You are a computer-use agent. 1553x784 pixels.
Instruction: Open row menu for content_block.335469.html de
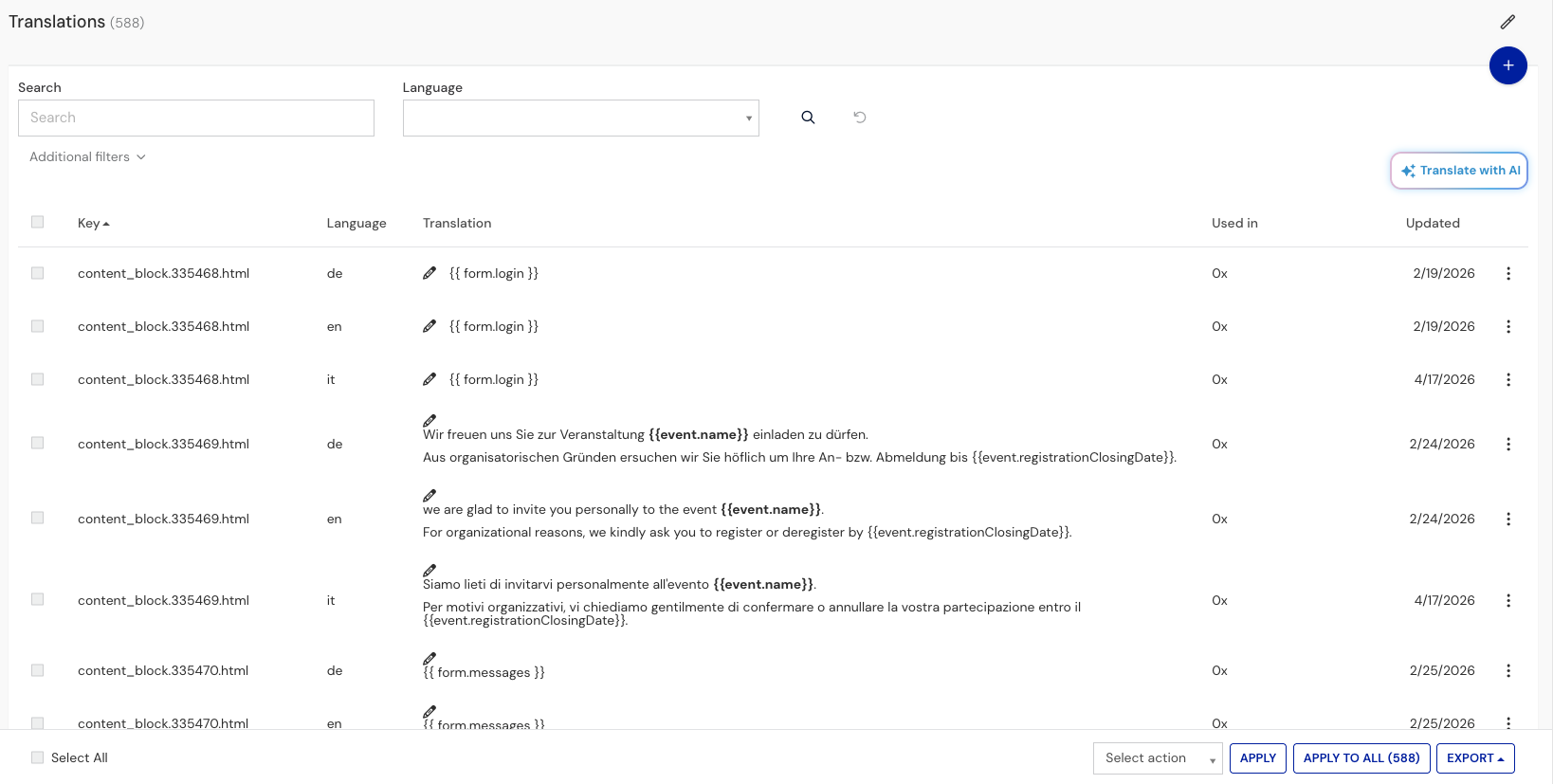[1508, 444]
